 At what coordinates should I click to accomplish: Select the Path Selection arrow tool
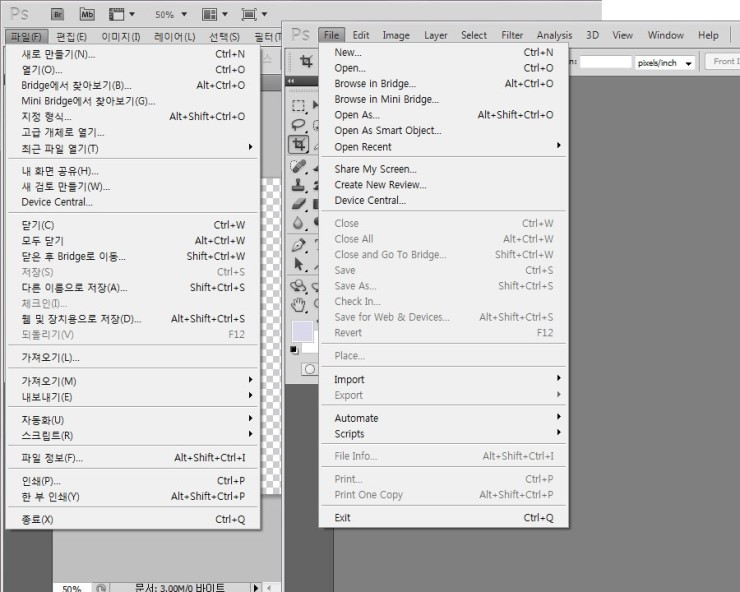click(298, 263)
